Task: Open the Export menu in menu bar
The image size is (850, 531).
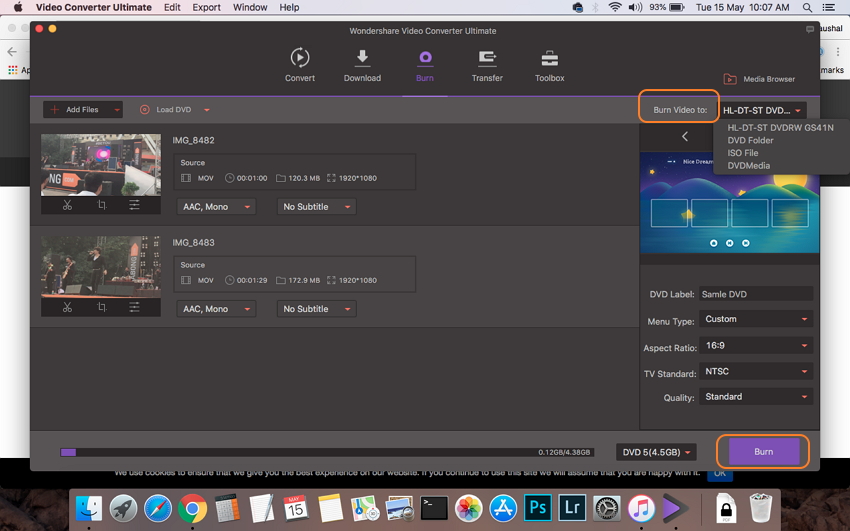Action: 206,7
